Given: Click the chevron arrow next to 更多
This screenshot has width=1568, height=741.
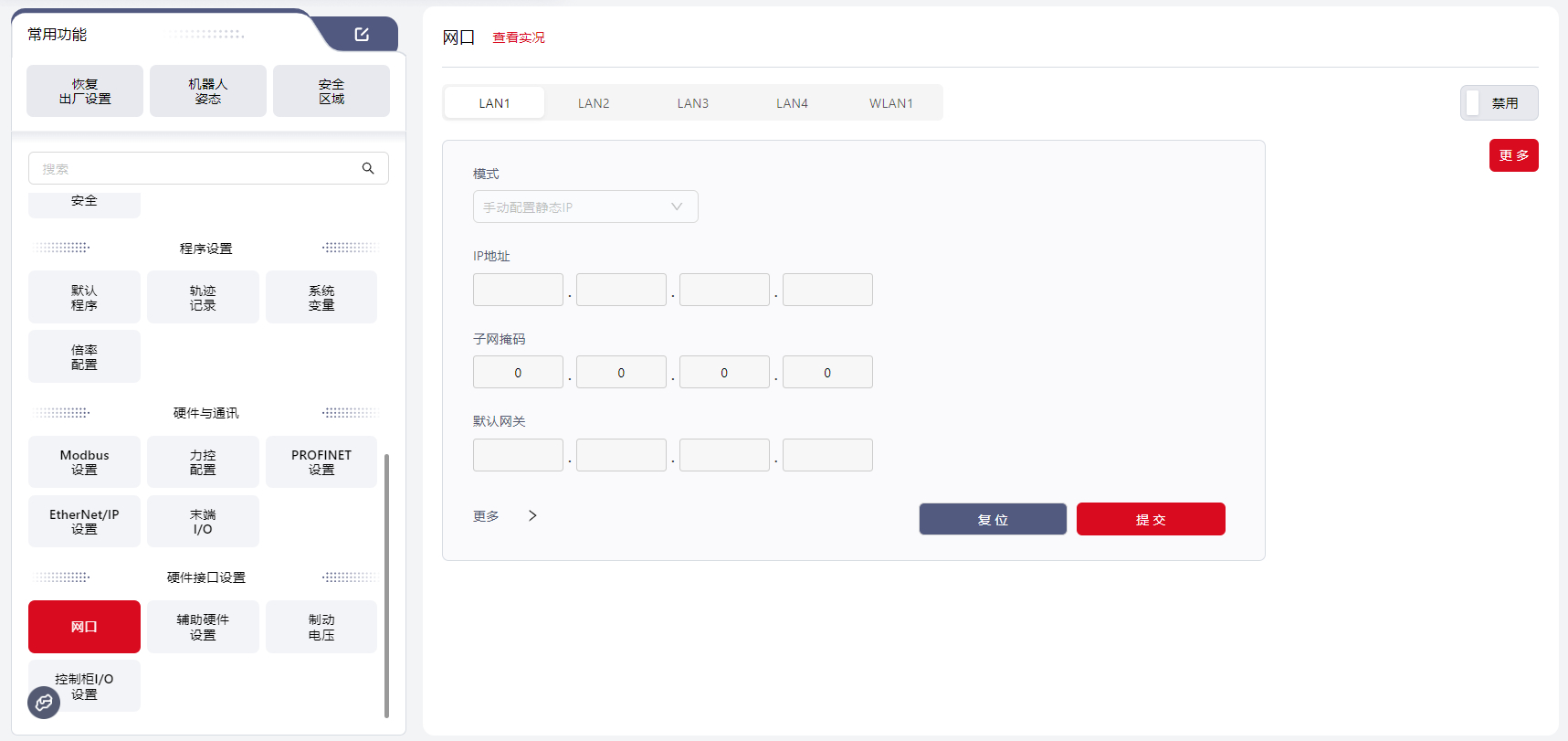Looking at the screenshot, I should [x=532, y=516].
